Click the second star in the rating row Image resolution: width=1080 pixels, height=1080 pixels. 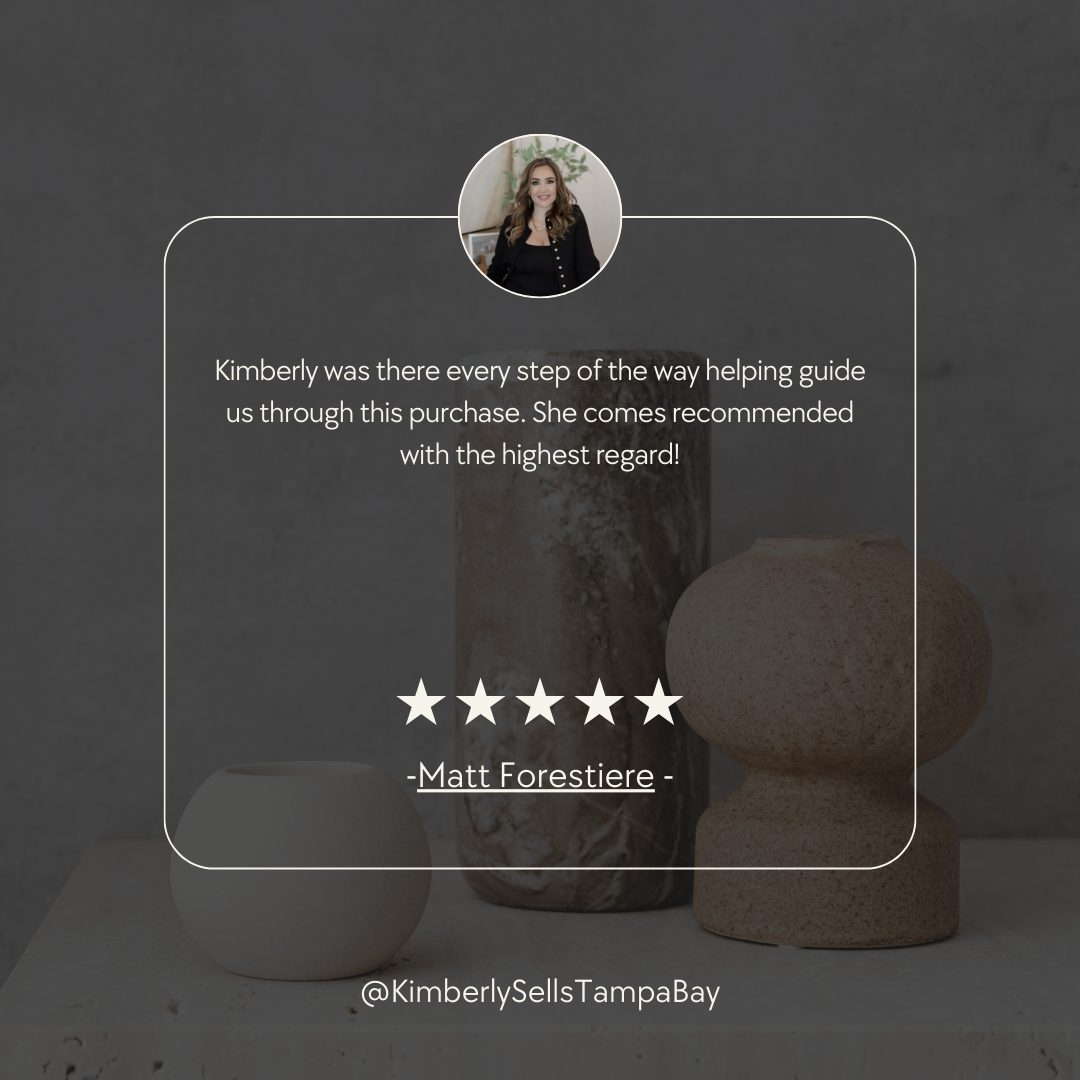[x=480, y=702]
